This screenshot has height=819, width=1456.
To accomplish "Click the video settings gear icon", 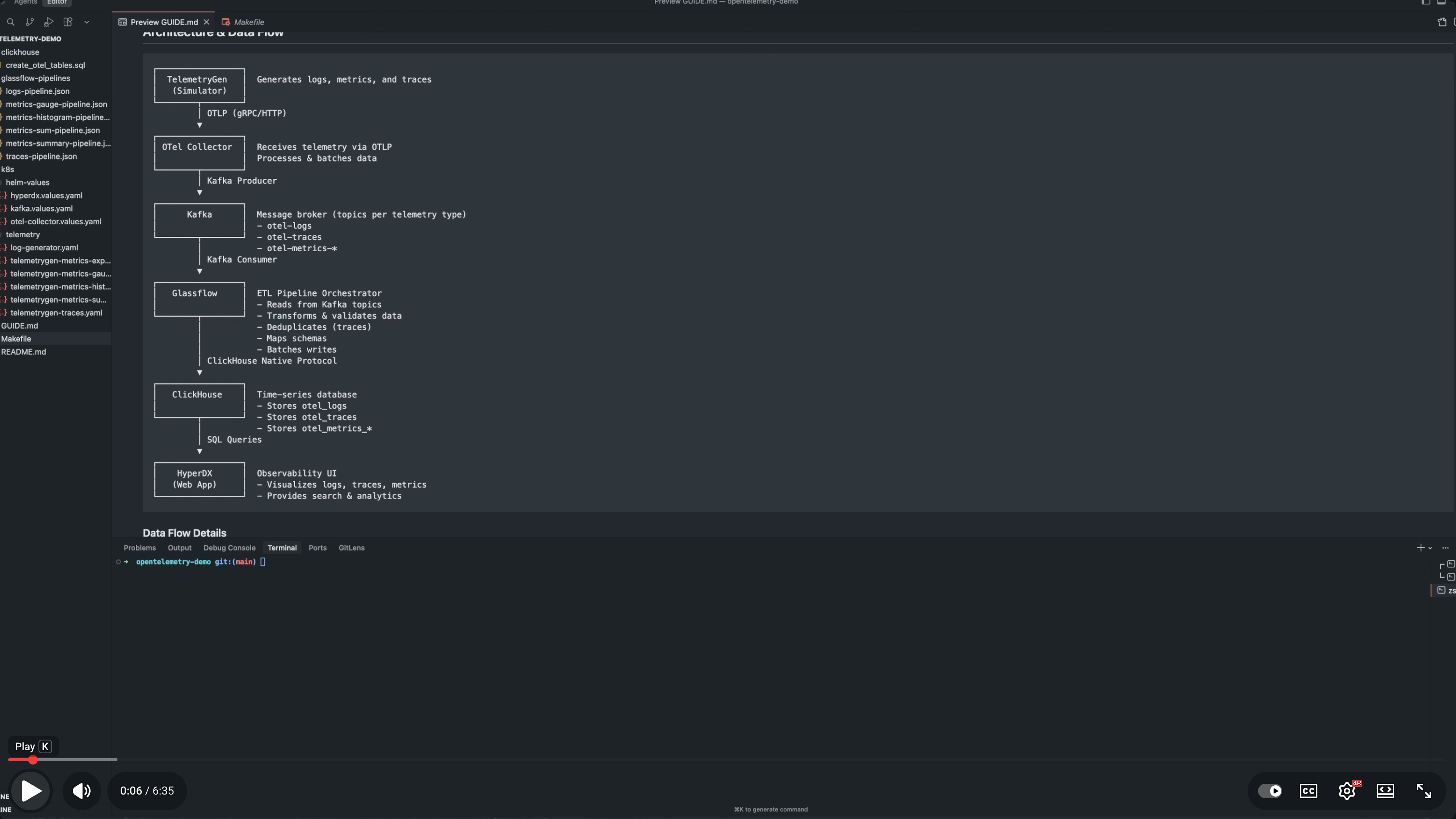I will pos(1347,791).
